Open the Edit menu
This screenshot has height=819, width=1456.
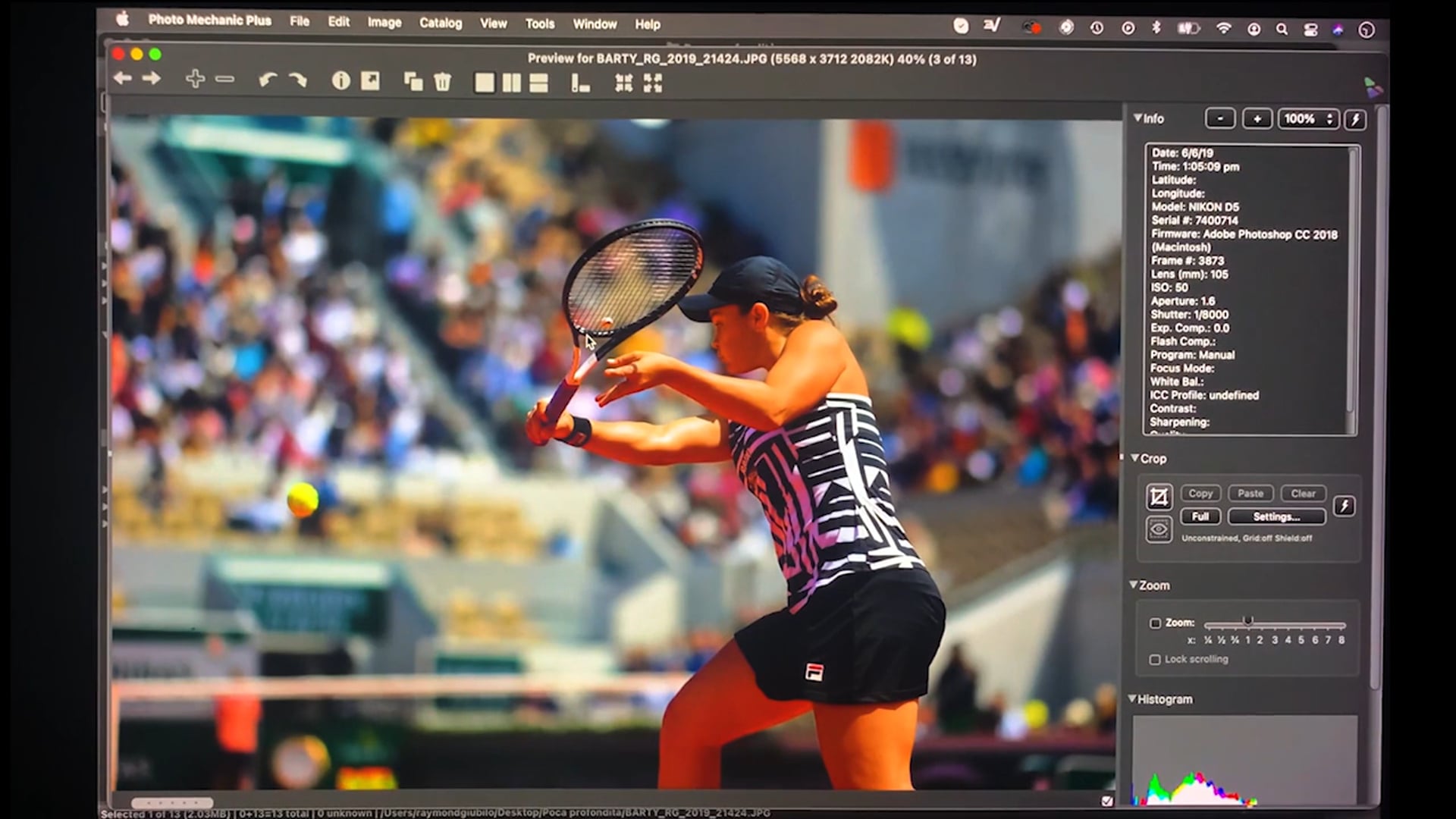point(339,22)
